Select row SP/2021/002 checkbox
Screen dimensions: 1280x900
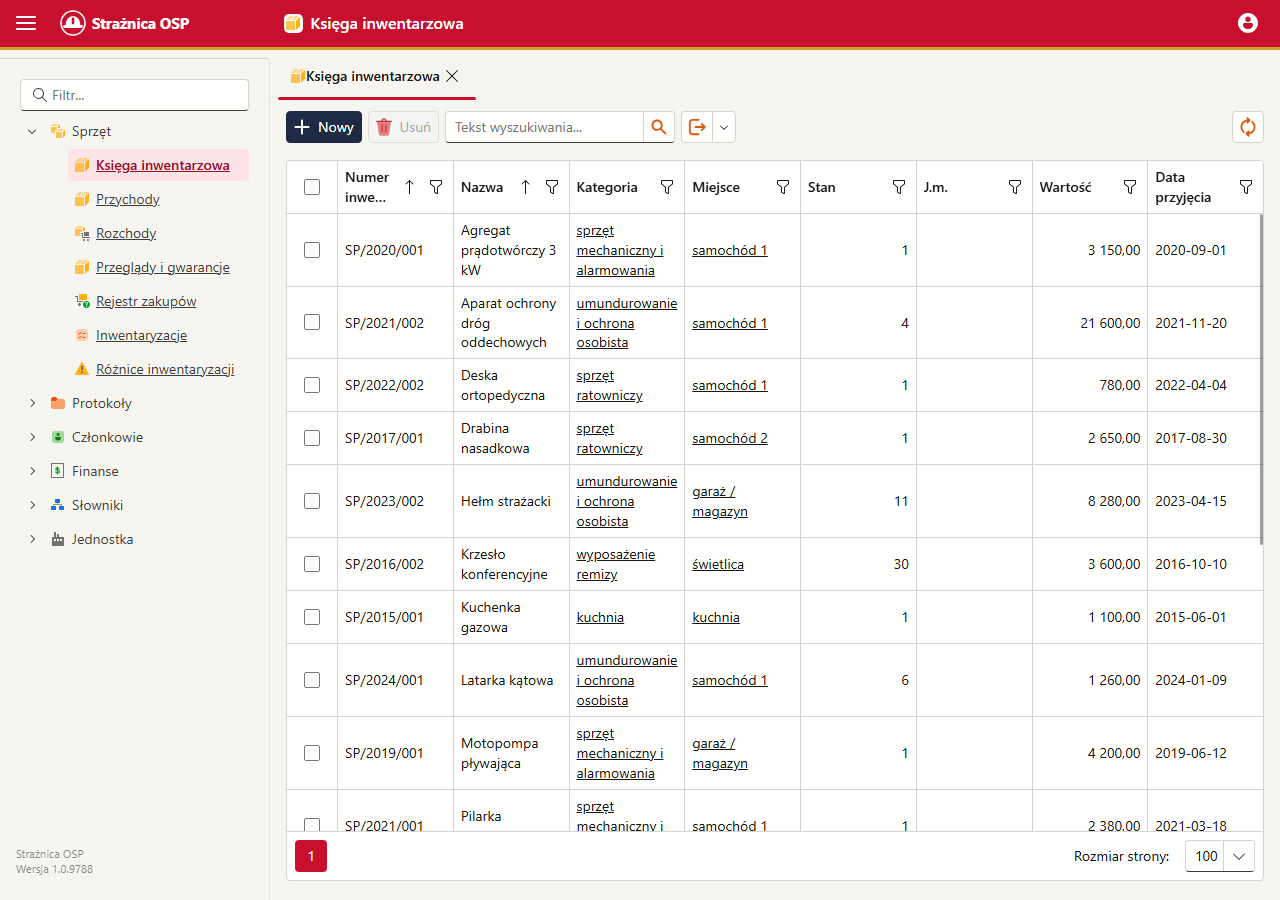click(x=312, y=322)
